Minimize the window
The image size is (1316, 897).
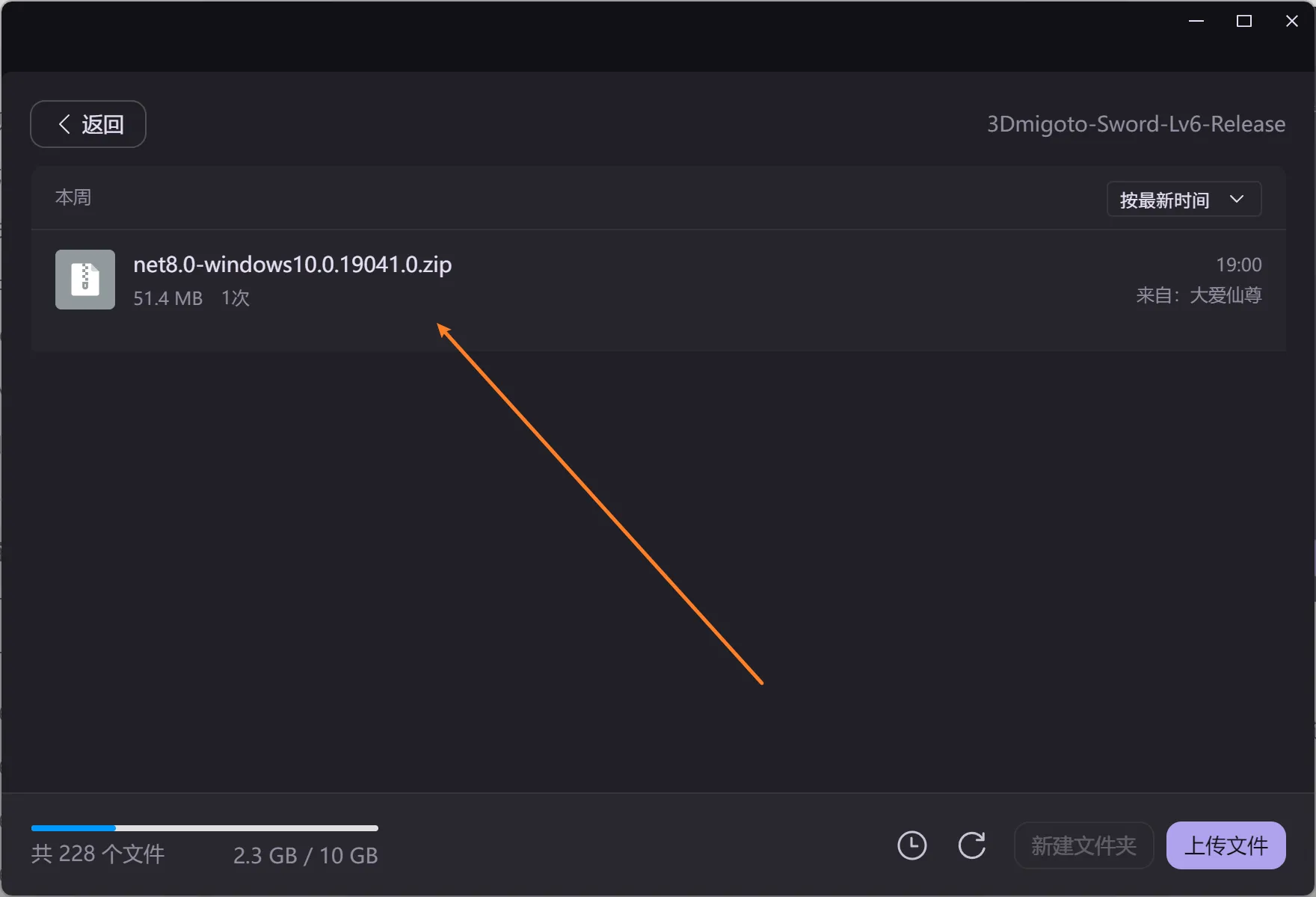click(x=1196, y=21)
